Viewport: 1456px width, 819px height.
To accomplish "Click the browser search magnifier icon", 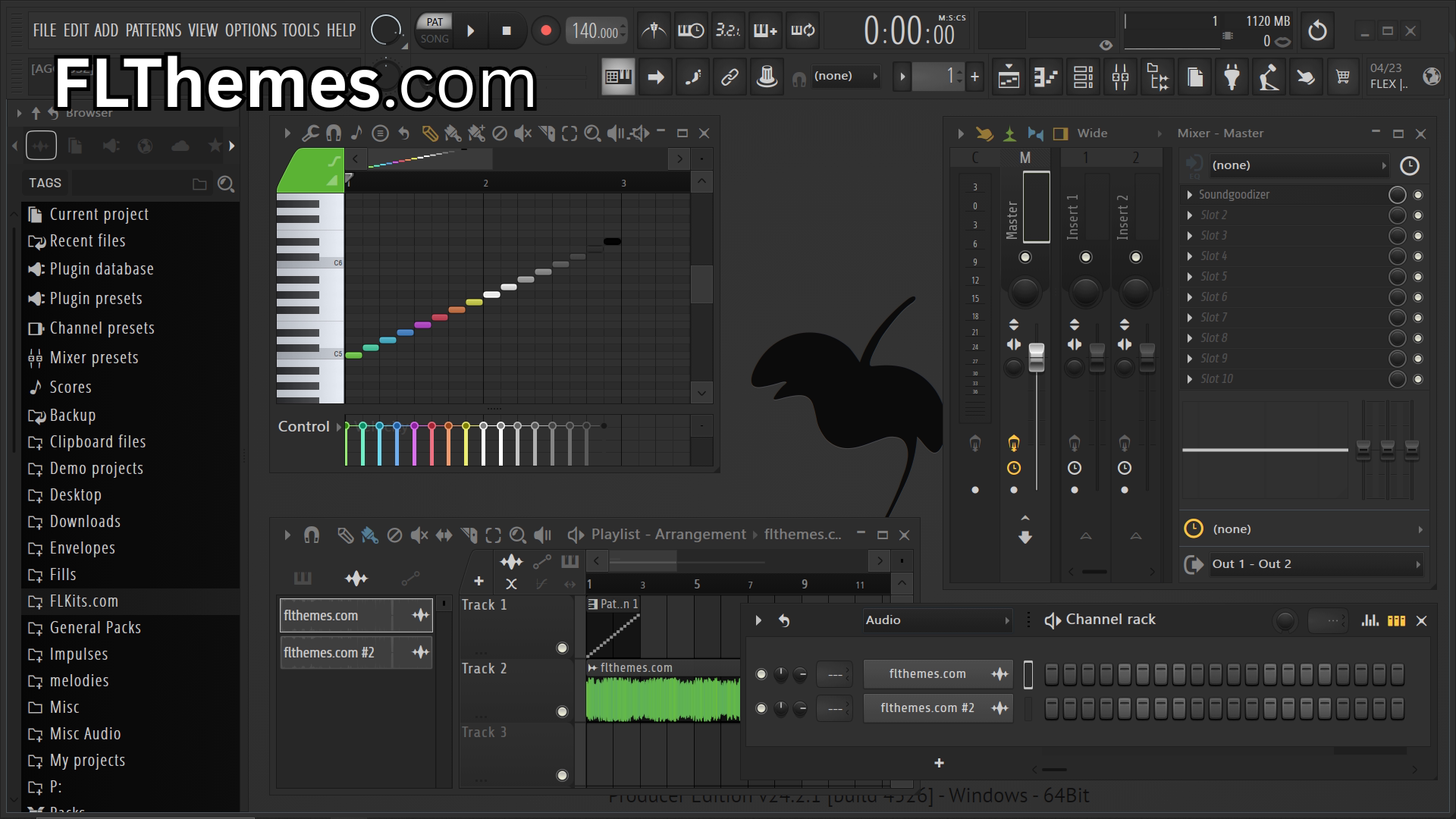I will pyautogui.click(x=225, y=184).
